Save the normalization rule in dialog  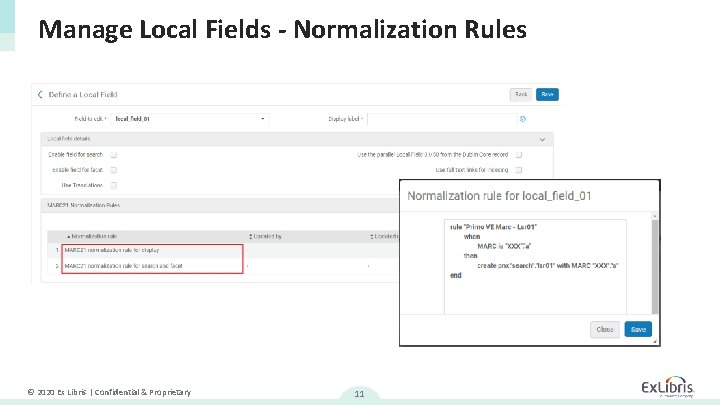pos(638,329)
